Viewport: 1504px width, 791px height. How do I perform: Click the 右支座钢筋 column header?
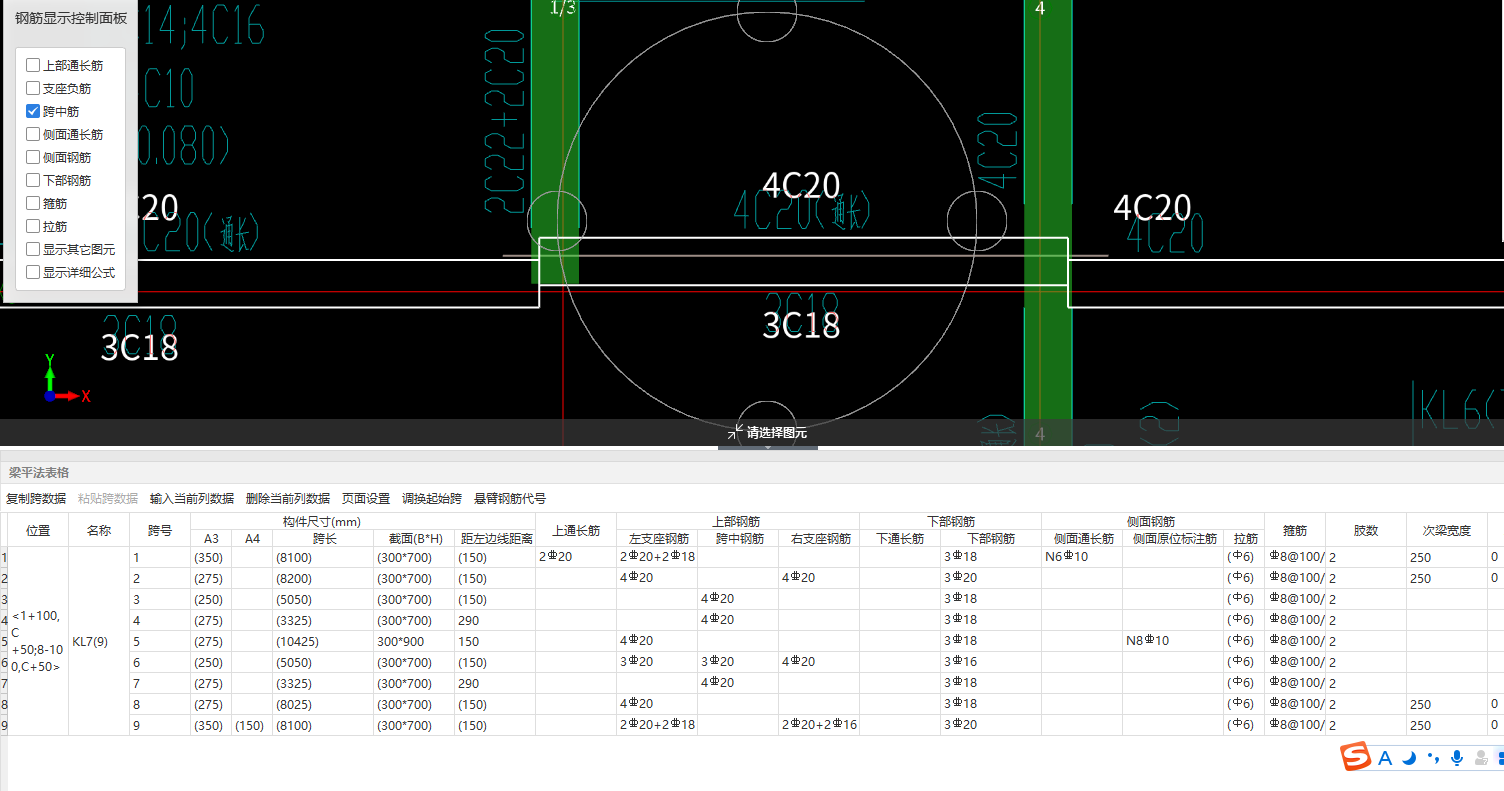[819, 538]
